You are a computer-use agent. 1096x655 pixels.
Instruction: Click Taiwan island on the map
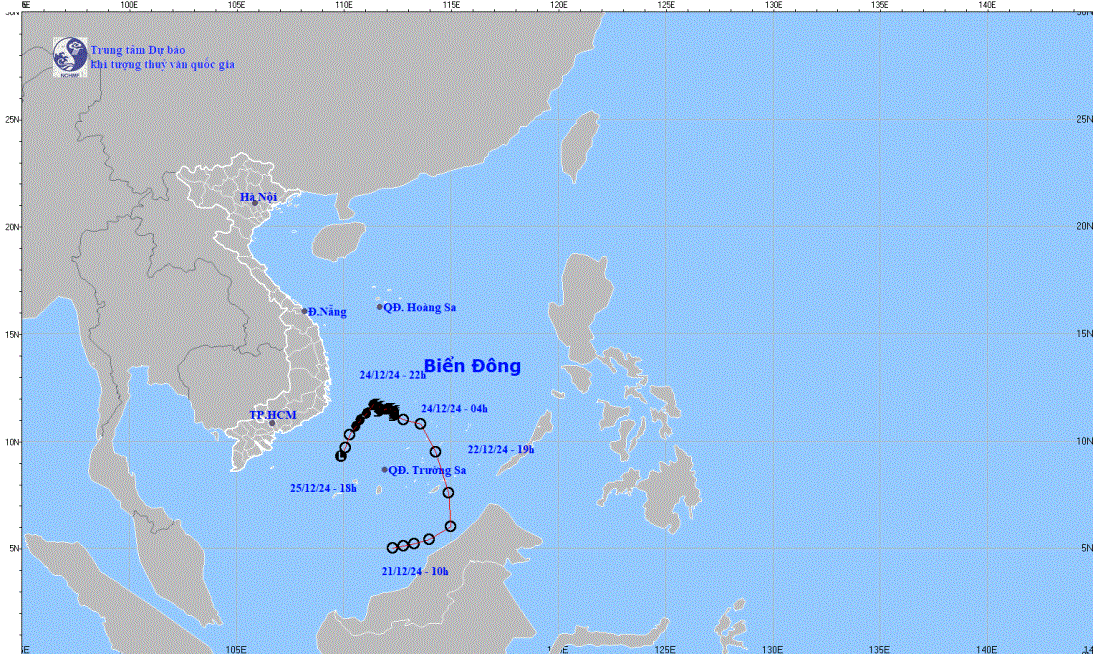[x=579, y=147]
